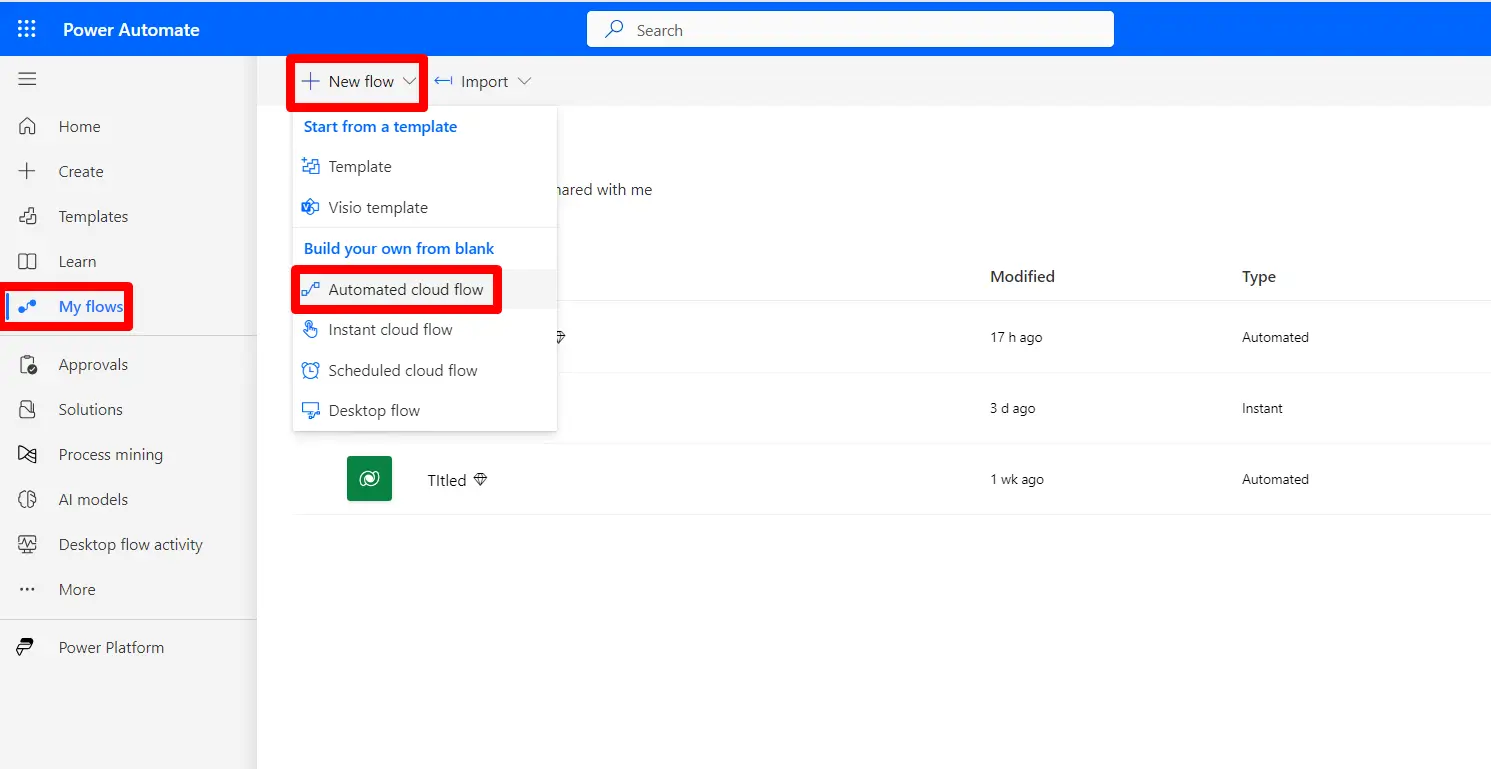Click the premium diamond icon beside TItled
The image size is (1491, 769).
coord(480,480)
